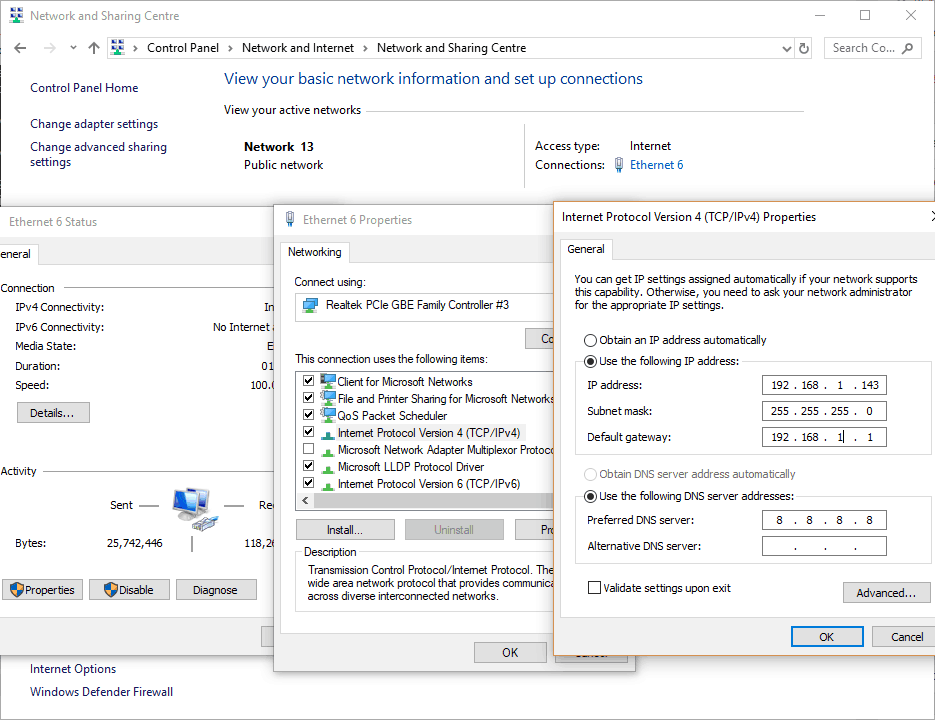
Task: Click the Up one level arrow
Action: [x=94, y=48]
